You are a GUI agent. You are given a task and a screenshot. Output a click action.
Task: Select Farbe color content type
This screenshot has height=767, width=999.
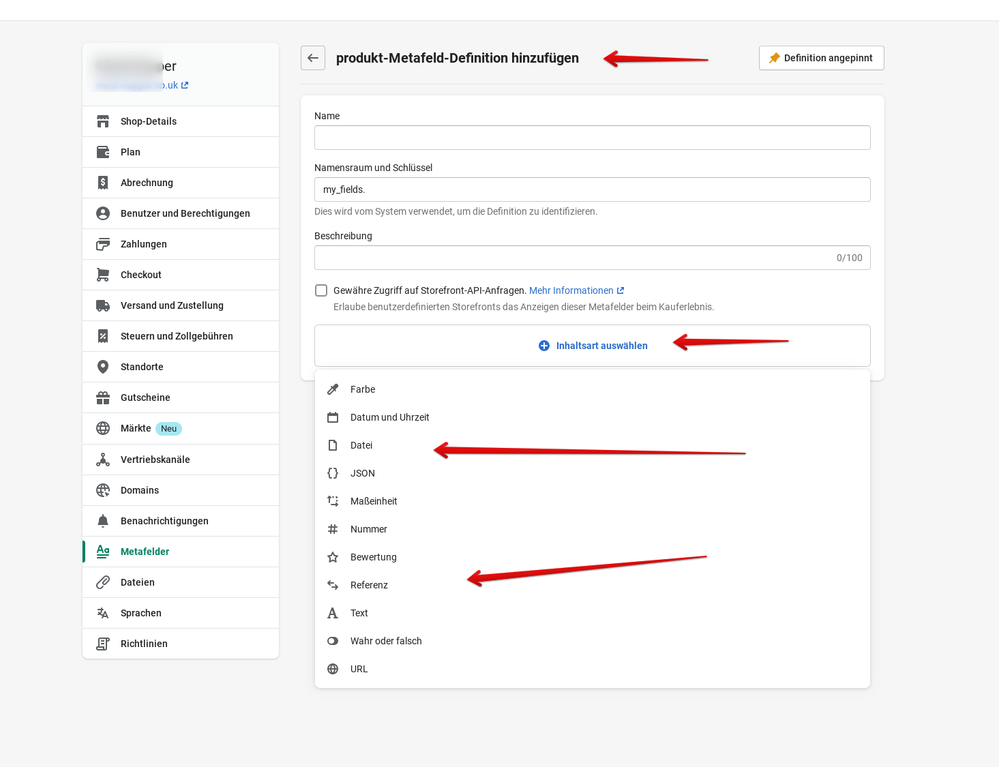coord(362,389)
